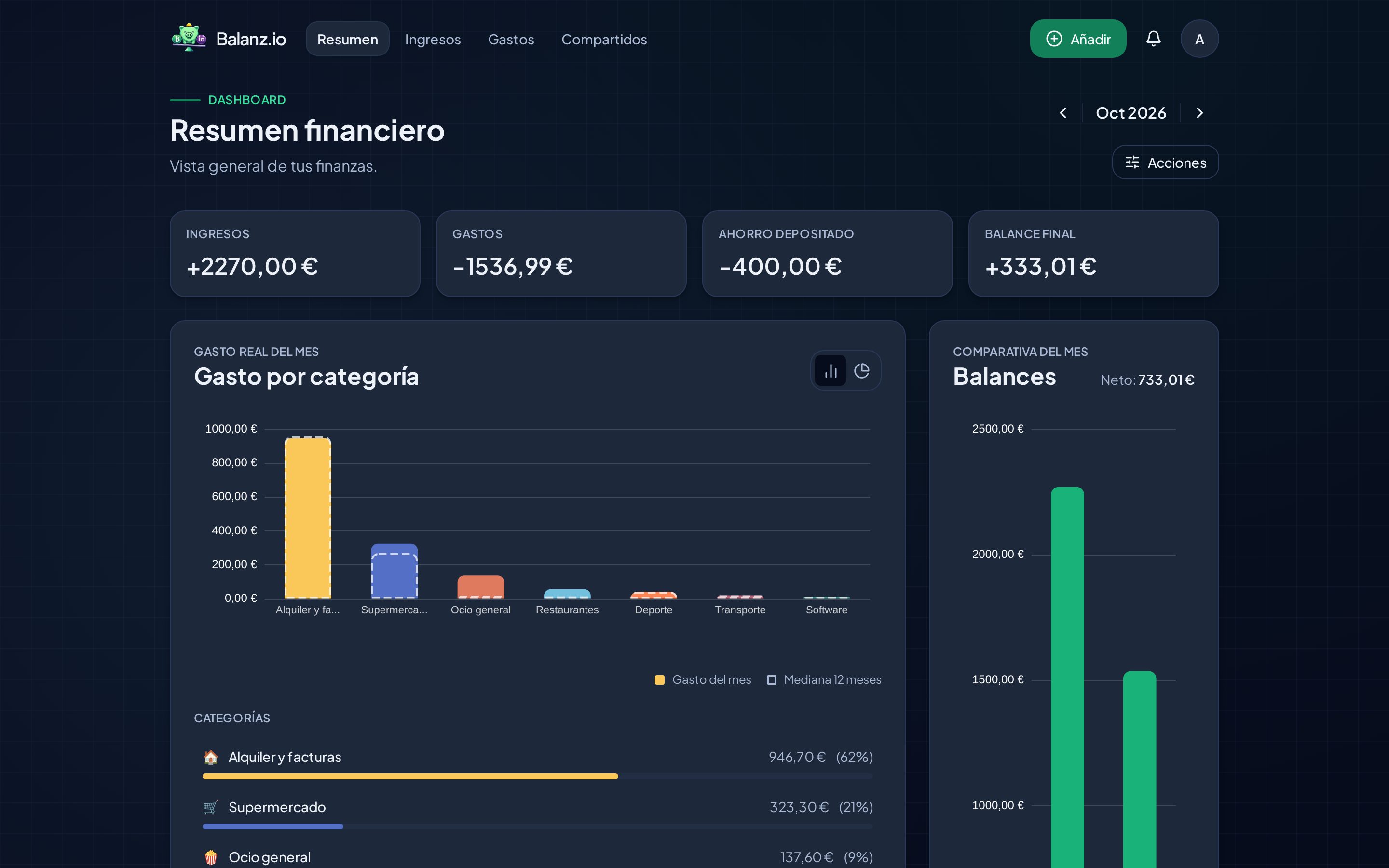
Task: Open the Ingresos summary card
Action: pyautogui.click(x=295, y=254)
